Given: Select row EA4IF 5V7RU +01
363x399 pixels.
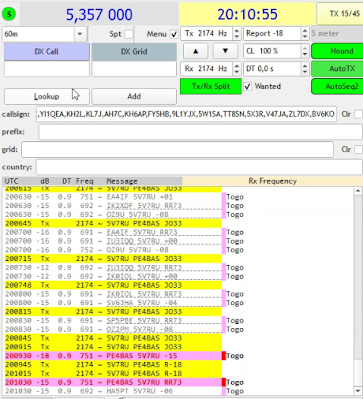Looking at the screenshot, I should point(113,197).
